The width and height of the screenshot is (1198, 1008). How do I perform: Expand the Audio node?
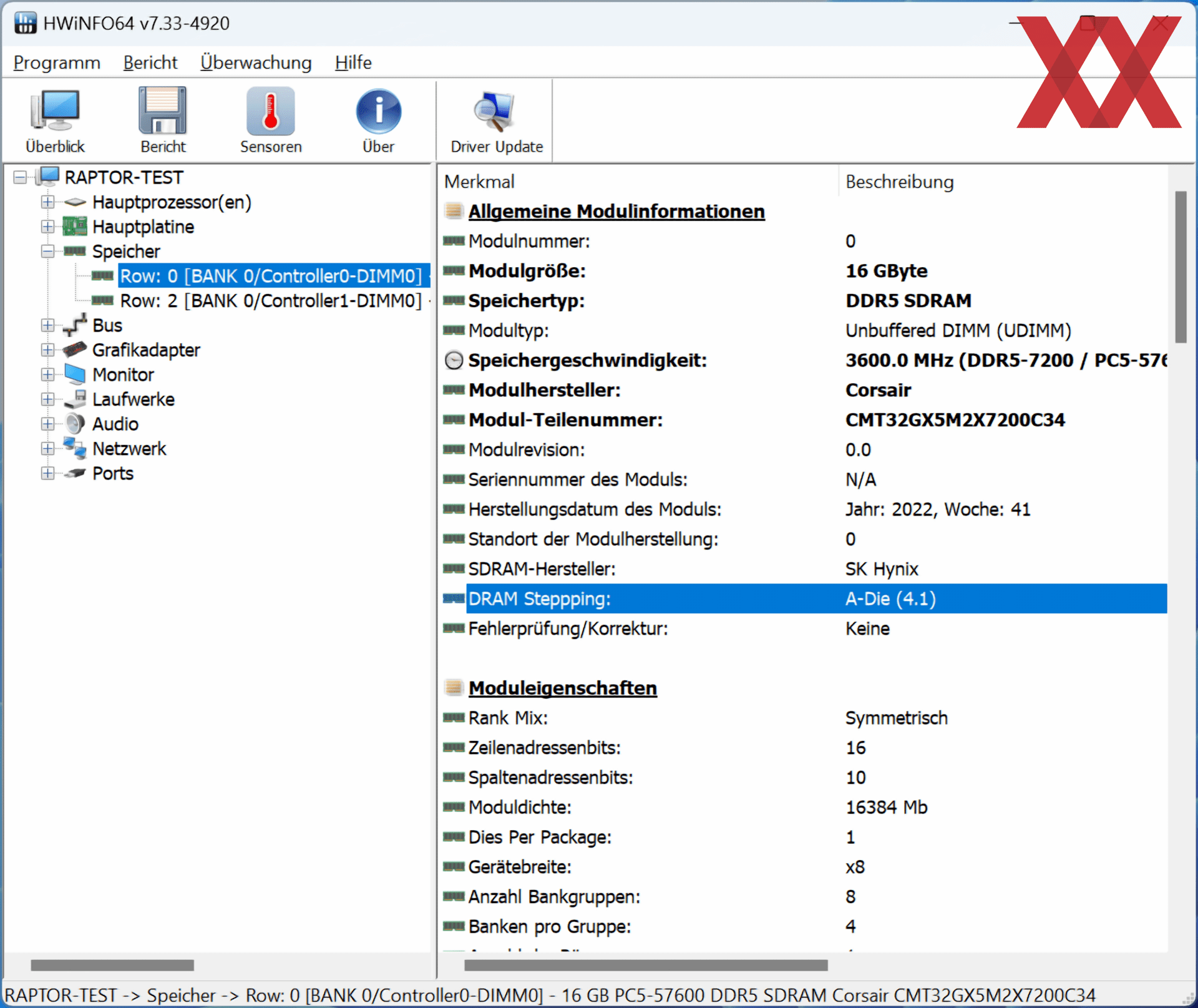pos(48,424)
